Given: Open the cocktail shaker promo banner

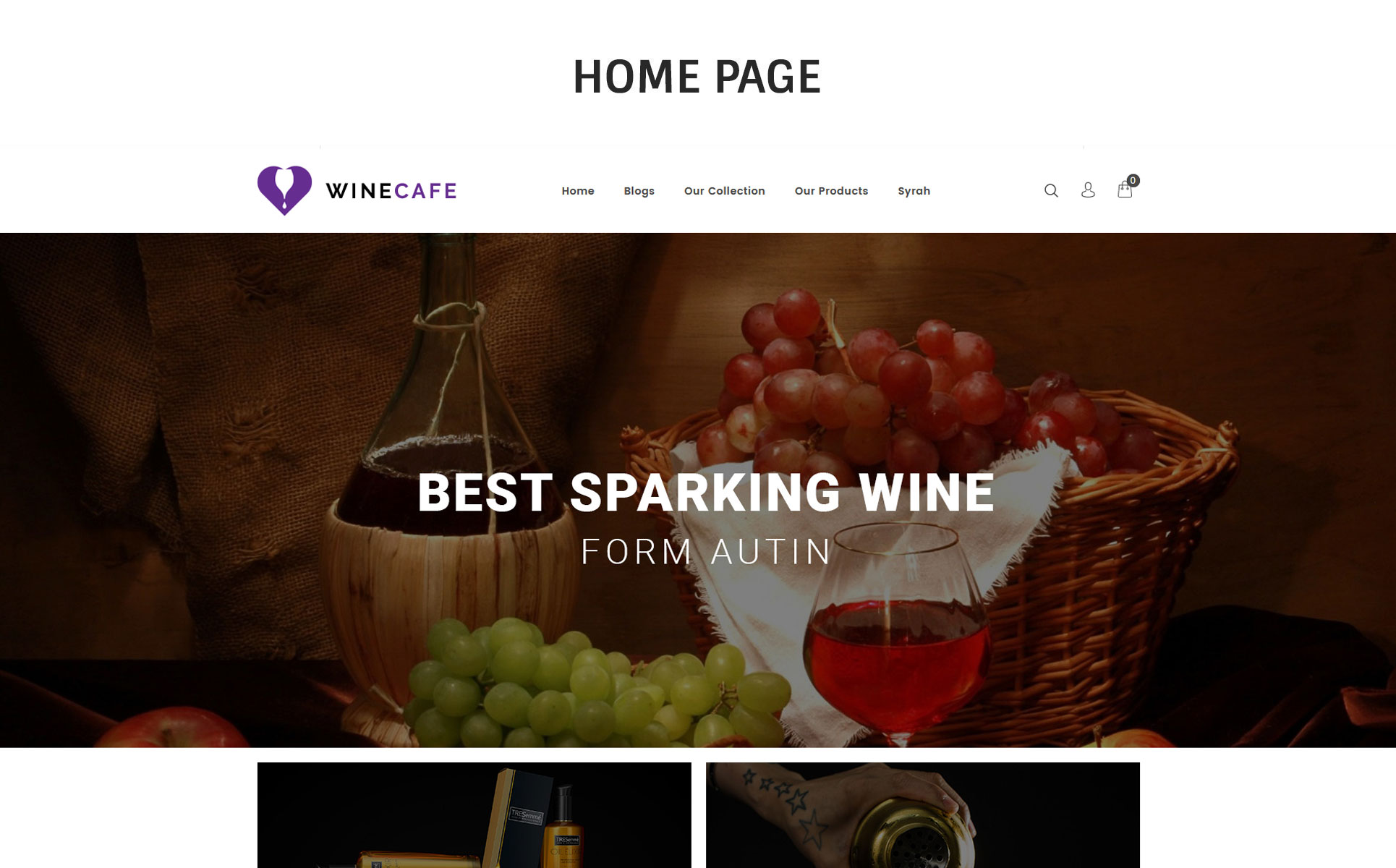Looking at the screenshot, I should coord(923,815).
